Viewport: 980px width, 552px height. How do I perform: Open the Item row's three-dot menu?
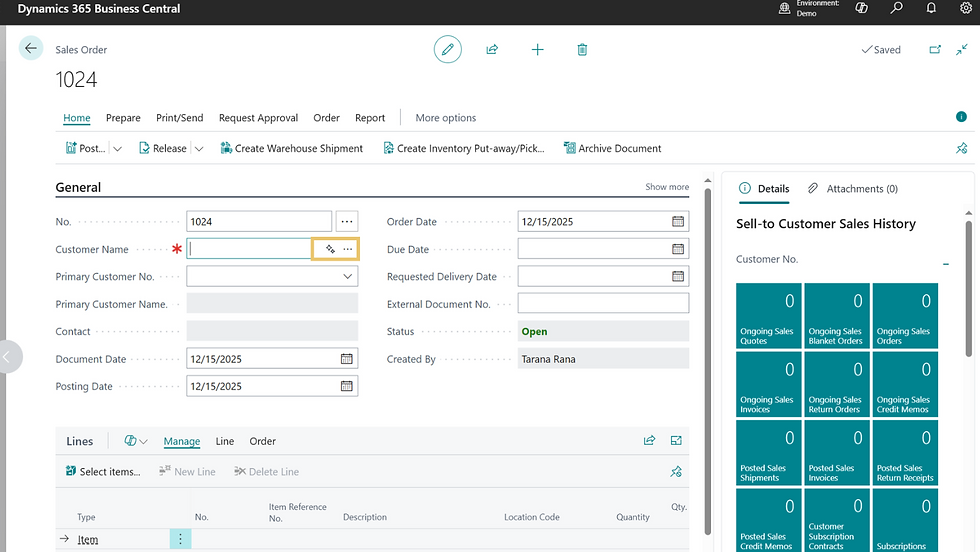[x=180, y=539]
